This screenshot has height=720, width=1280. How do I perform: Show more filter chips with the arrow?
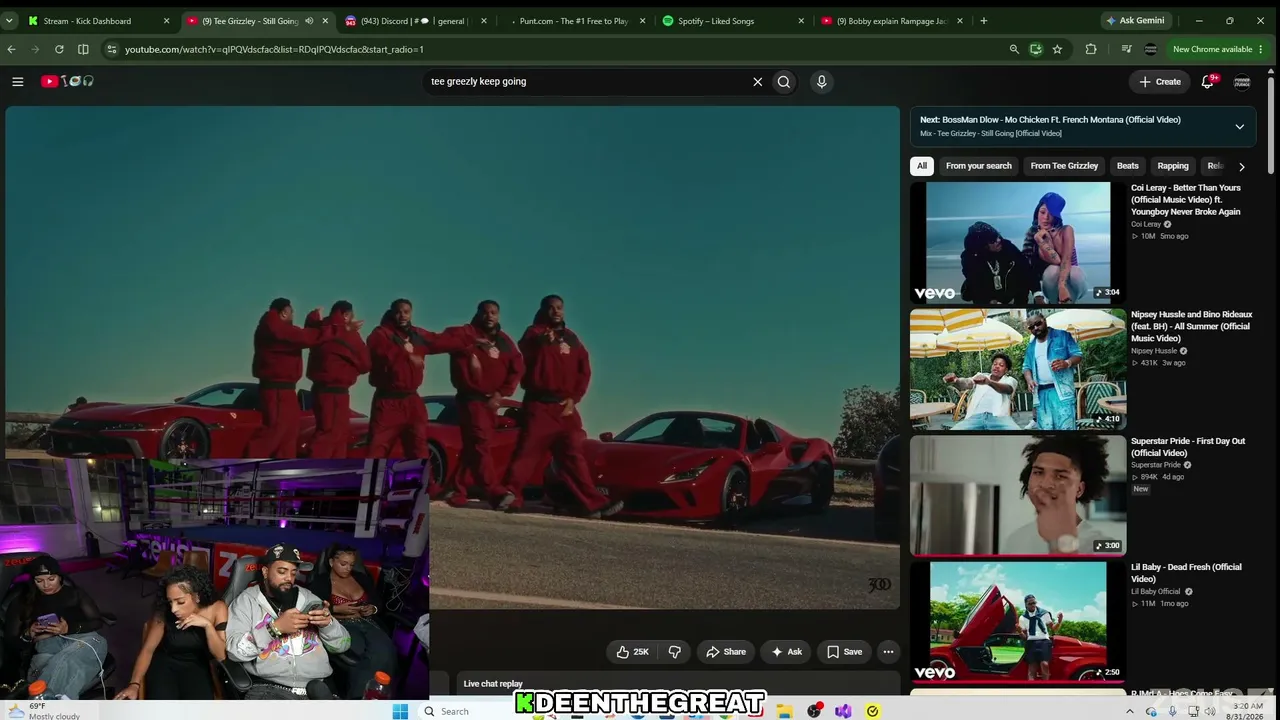click(x=1242, y=167)
